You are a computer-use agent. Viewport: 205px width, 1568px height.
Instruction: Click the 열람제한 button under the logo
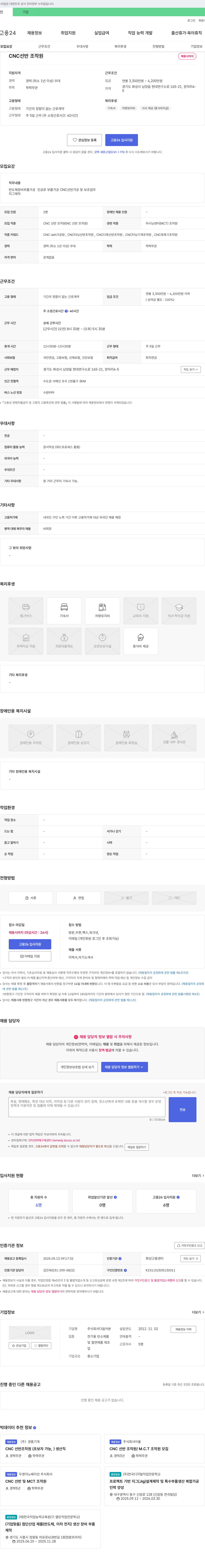(41, 1346)
